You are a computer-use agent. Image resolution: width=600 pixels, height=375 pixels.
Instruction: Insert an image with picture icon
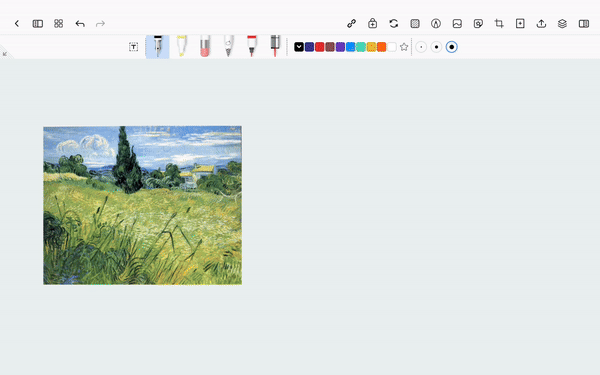(x=457, y=24)
